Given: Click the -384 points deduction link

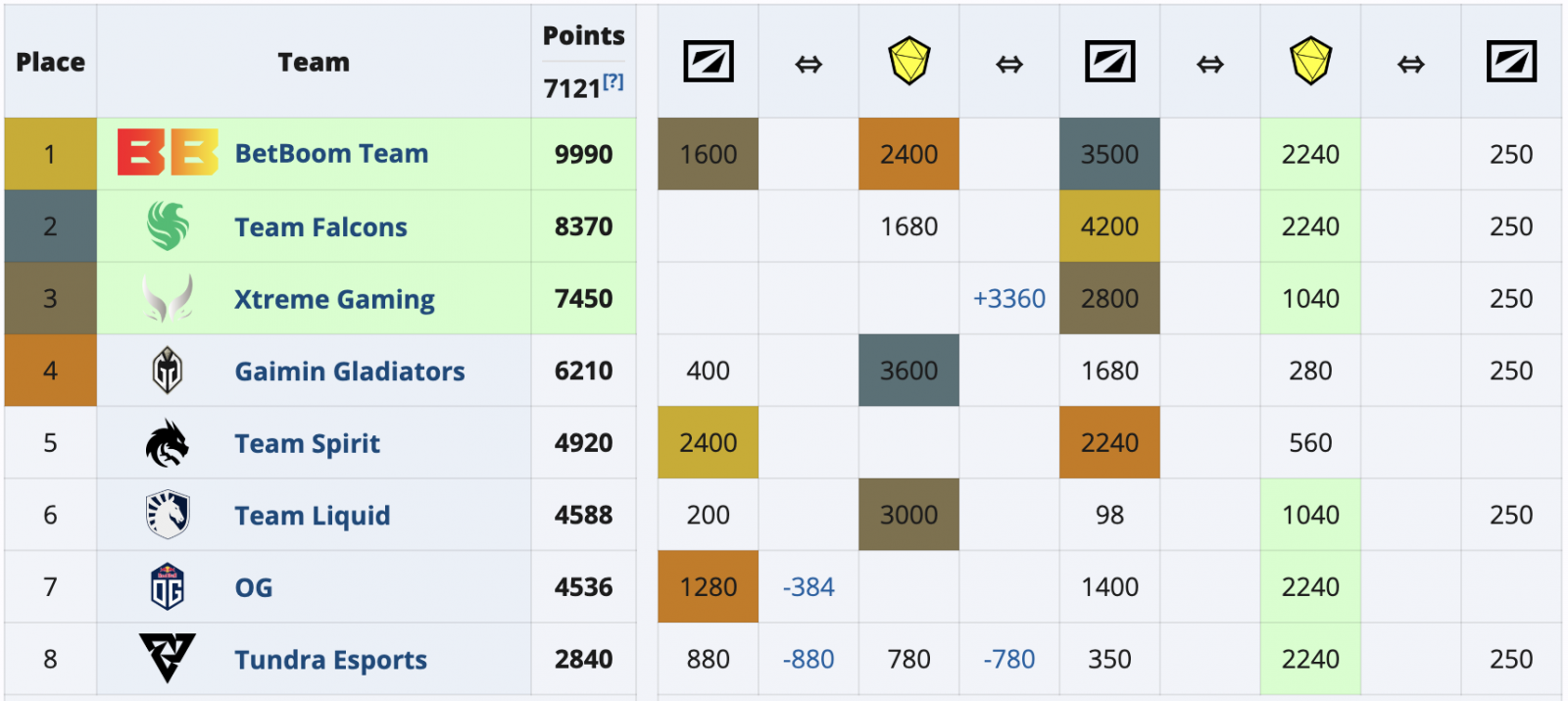Looking at the screenshot, I should tap(808, 587).
